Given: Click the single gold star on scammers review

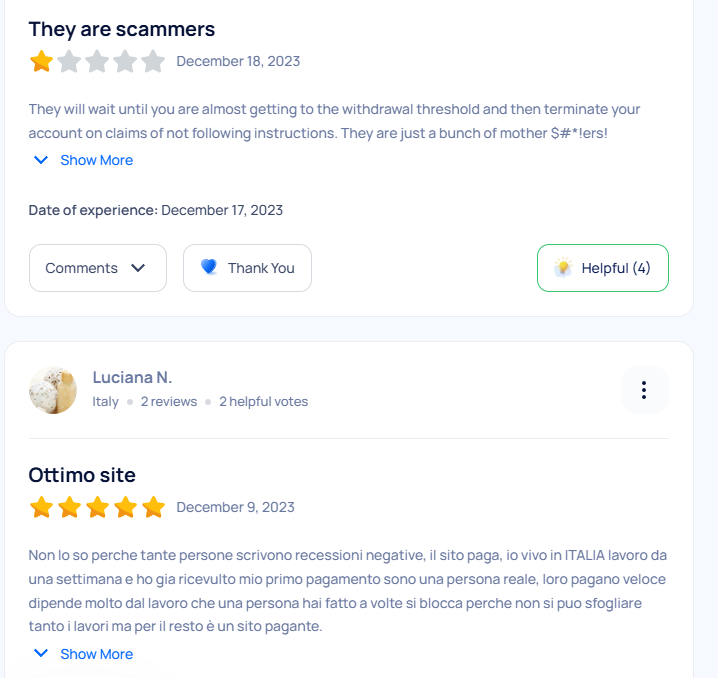Looking at the screenshot, I should pos(41,62).
